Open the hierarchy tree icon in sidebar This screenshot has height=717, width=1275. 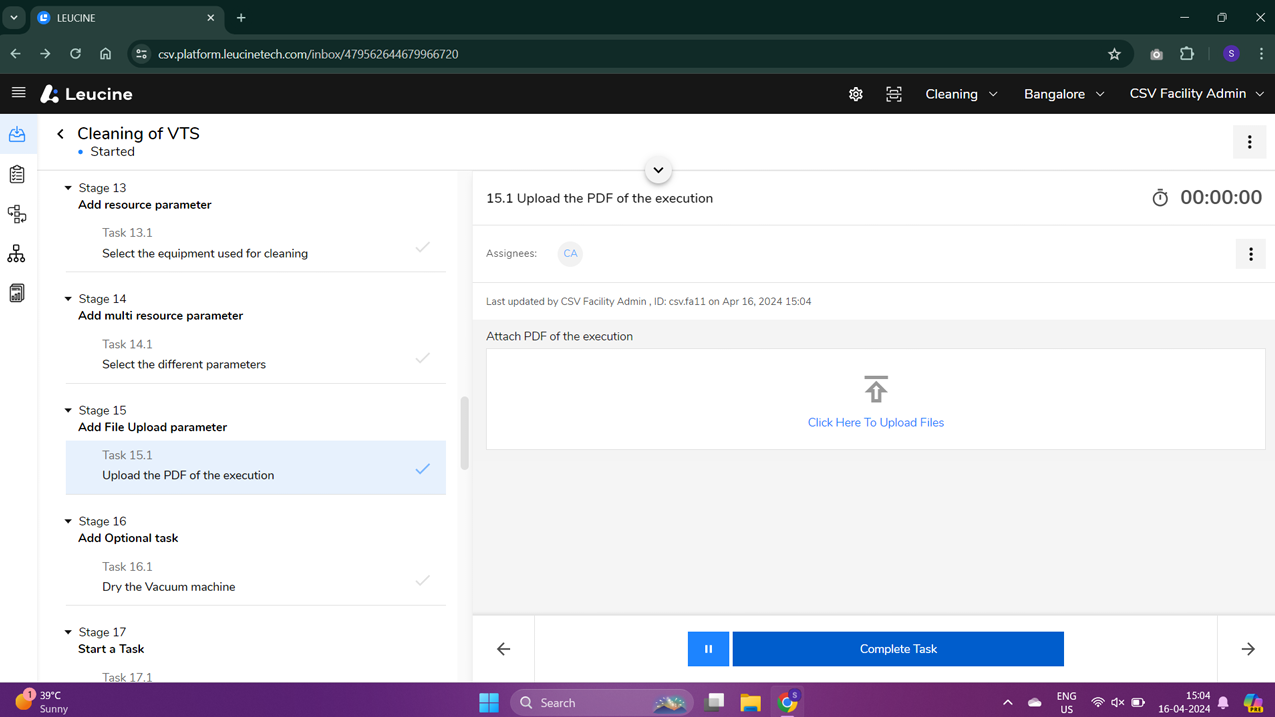pos(17,254)
